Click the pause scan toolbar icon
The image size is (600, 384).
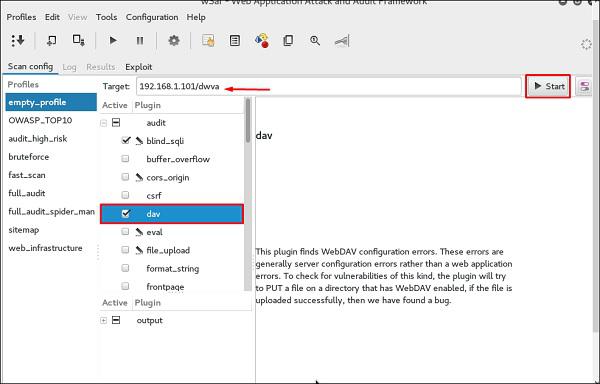tap(140, 41)
